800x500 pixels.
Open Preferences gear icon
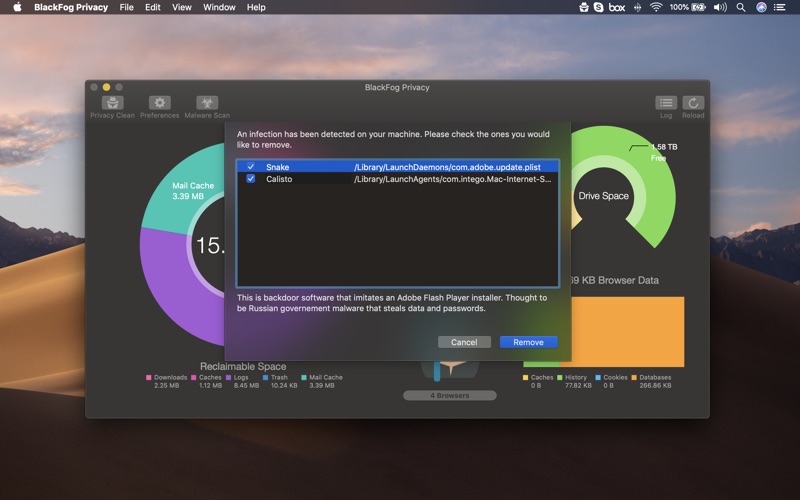[160, 103]
